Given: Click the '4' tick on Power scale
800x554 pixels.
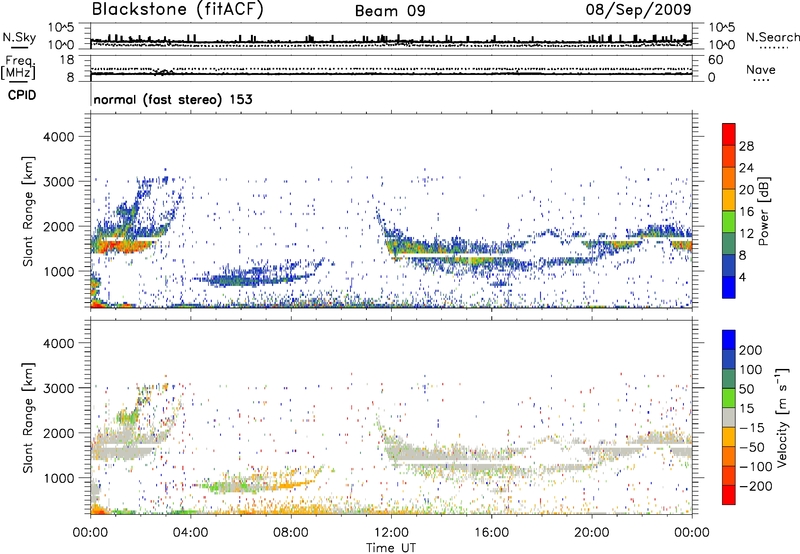Looking at the screenshot, I should [742, 277].
